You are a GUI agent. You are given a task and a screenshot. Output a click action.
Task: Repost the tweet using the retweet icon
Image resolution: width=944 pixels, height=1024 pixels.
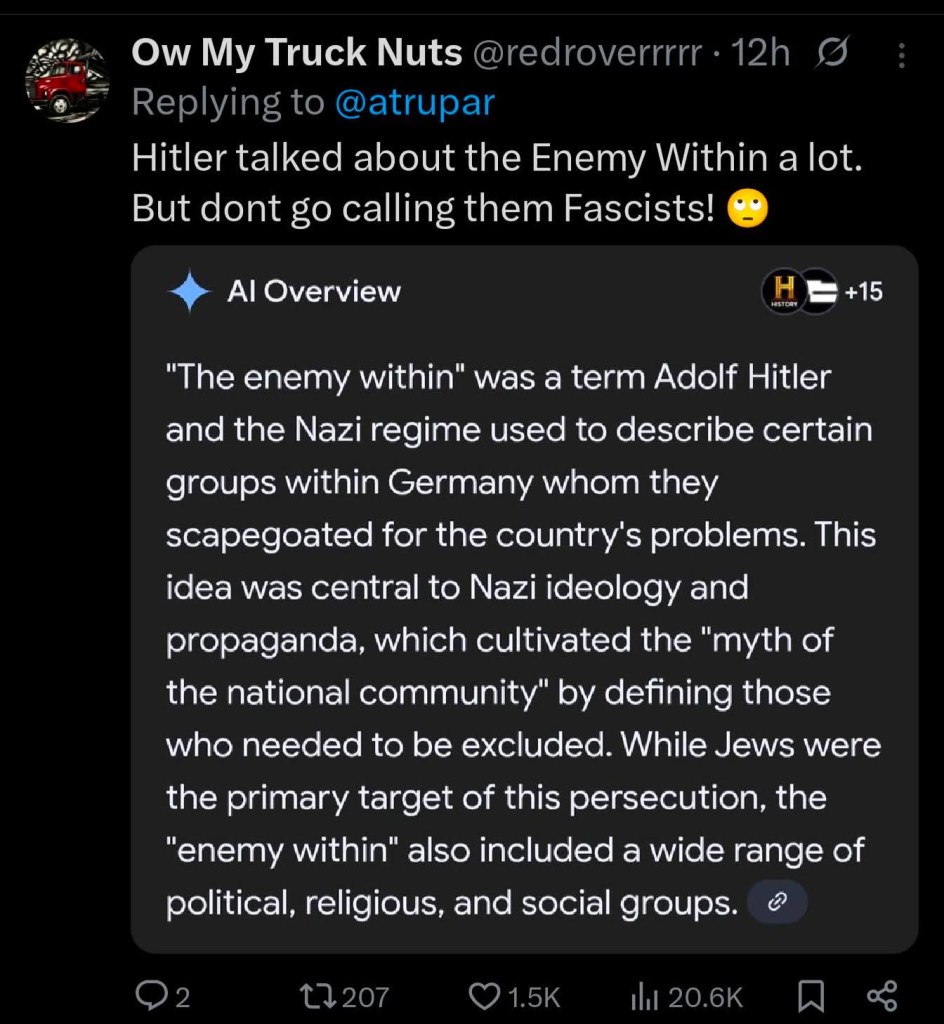(x=318, y=995)
